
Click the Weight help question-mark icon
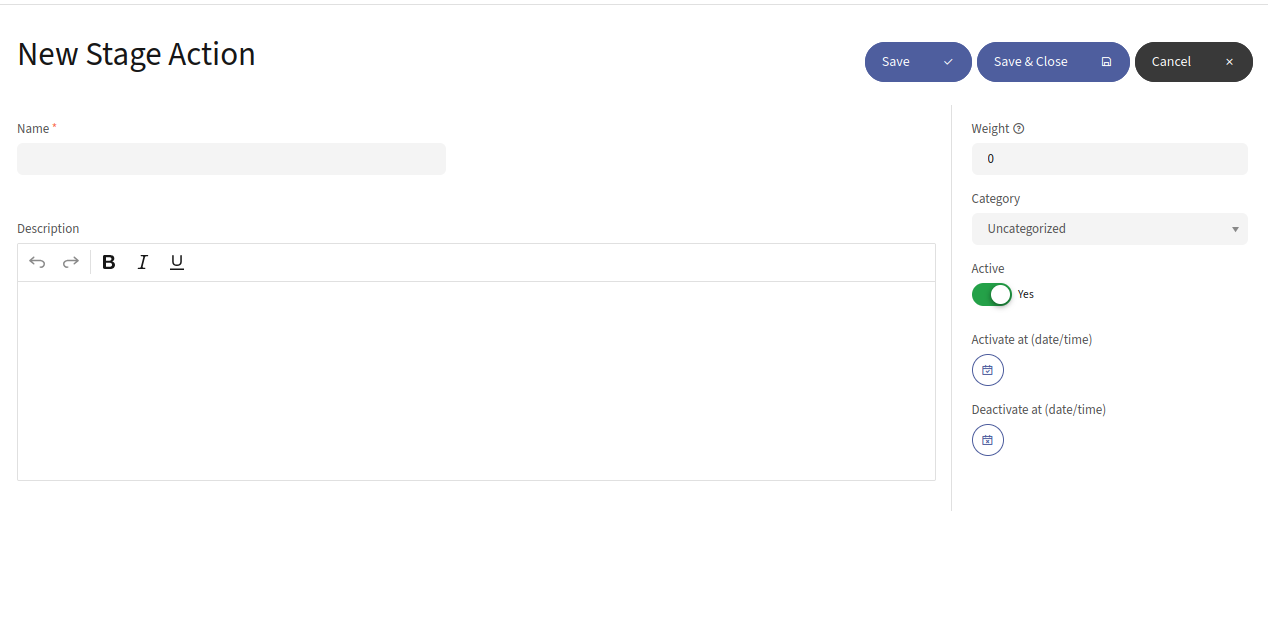point(1019,129)
